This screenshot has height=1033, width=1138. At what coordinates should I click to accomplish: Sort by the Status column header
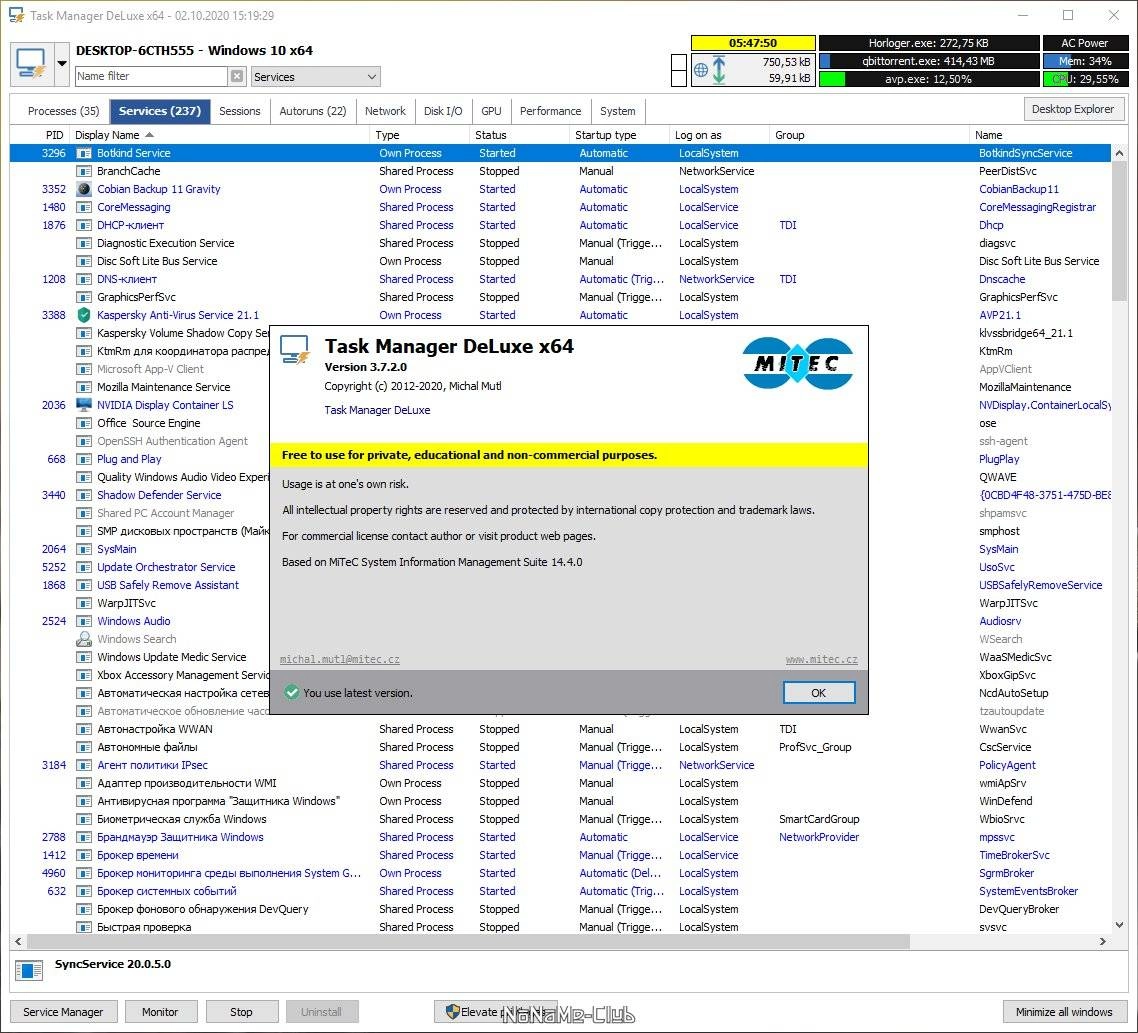click(520, 135)
